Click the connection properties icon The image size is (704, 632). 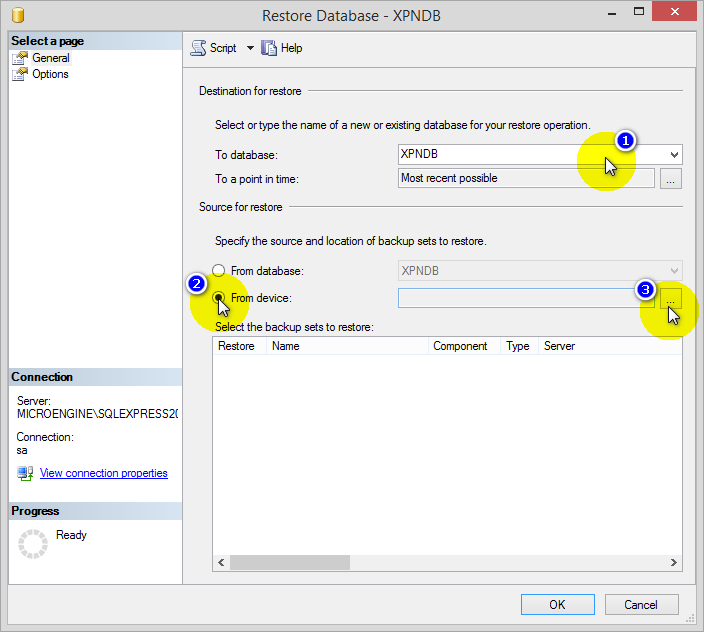tap(25, 473)
